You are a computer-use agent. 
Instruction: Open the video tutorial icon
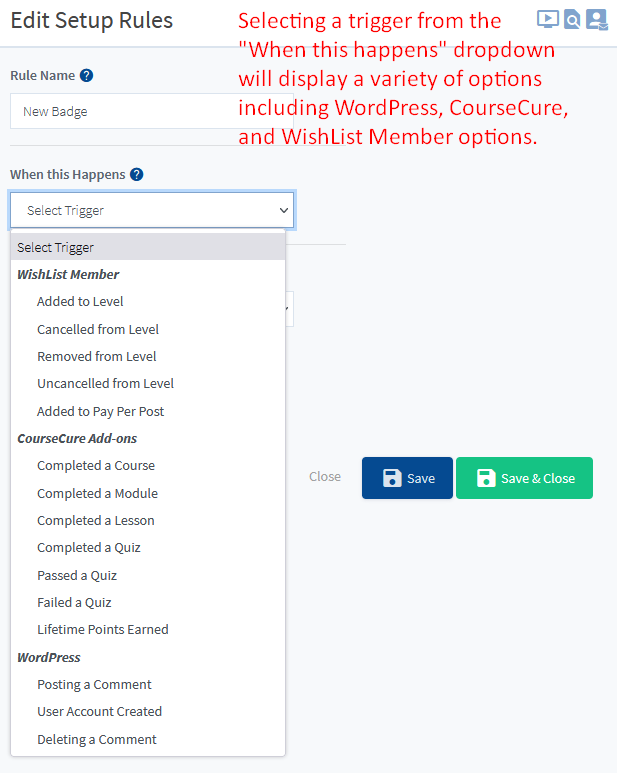pos(548,19)
